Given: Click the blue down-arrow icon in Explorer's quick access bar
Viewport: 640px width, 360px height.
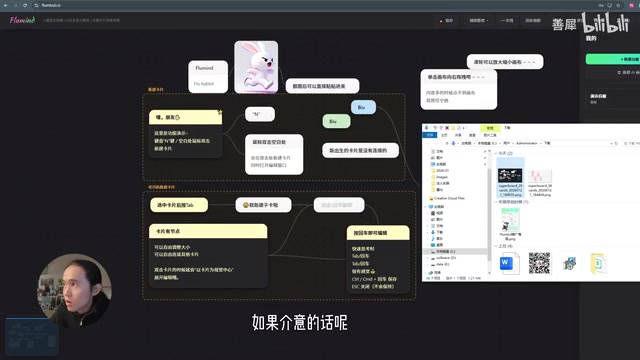Looking at the screenshot, I should [x=426, y=128].
